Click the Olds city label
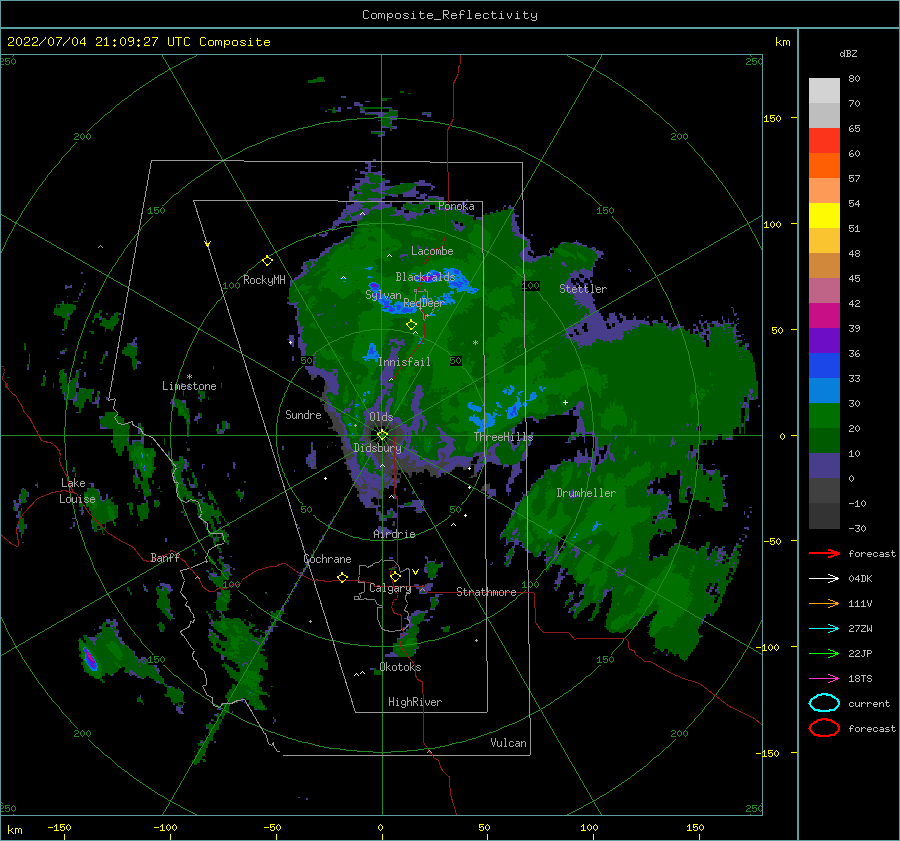This screenshot has width=900, height=841. pyautogui.click(x=381, y=417)
